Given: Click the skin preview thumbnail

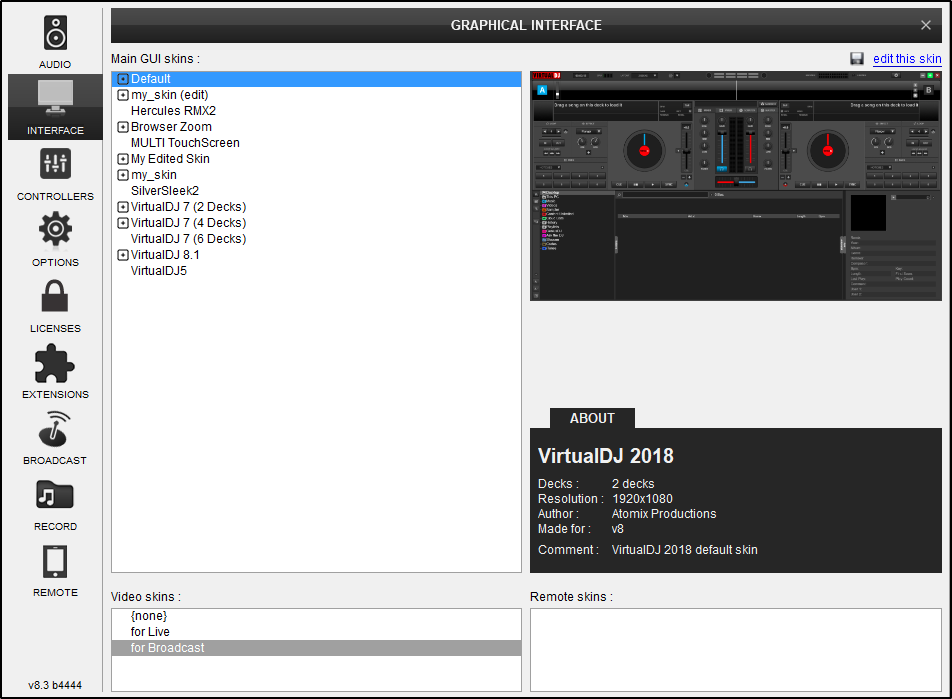Looking at the screenshot, I should [x=736, y=186].
